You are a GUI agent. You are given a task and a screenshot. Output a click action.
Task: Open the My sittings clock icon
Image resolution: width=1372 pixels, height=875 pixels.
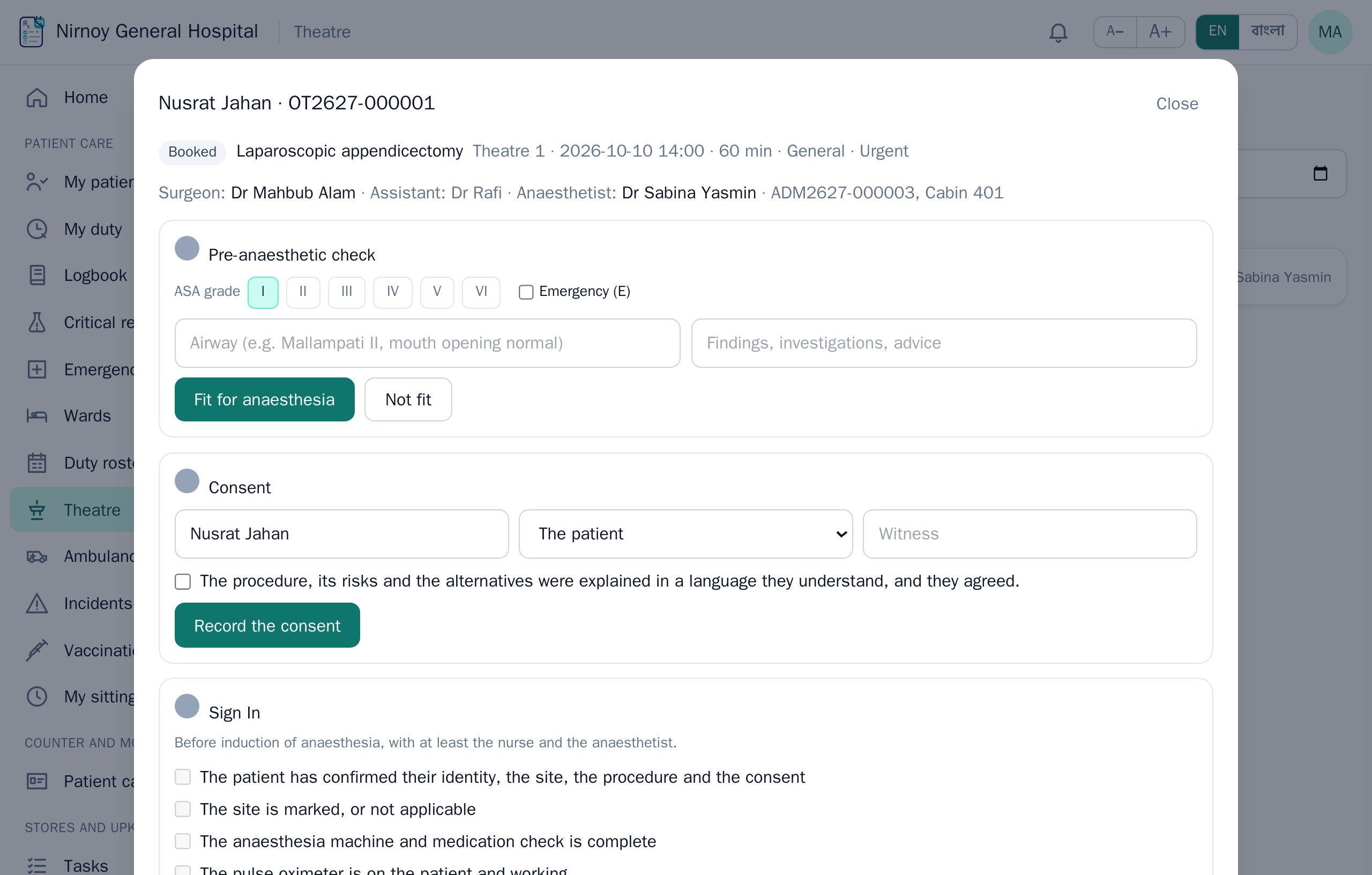[x=37, y=696]
